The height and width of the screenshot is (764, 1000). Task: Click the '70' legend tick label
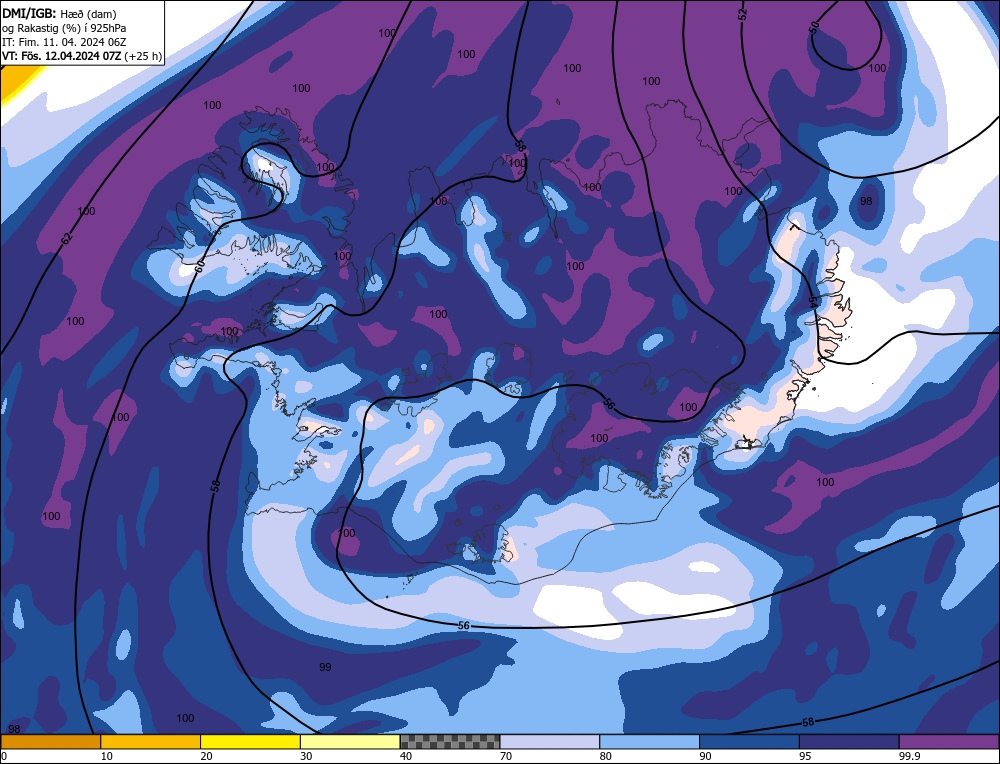coord(506,756)
